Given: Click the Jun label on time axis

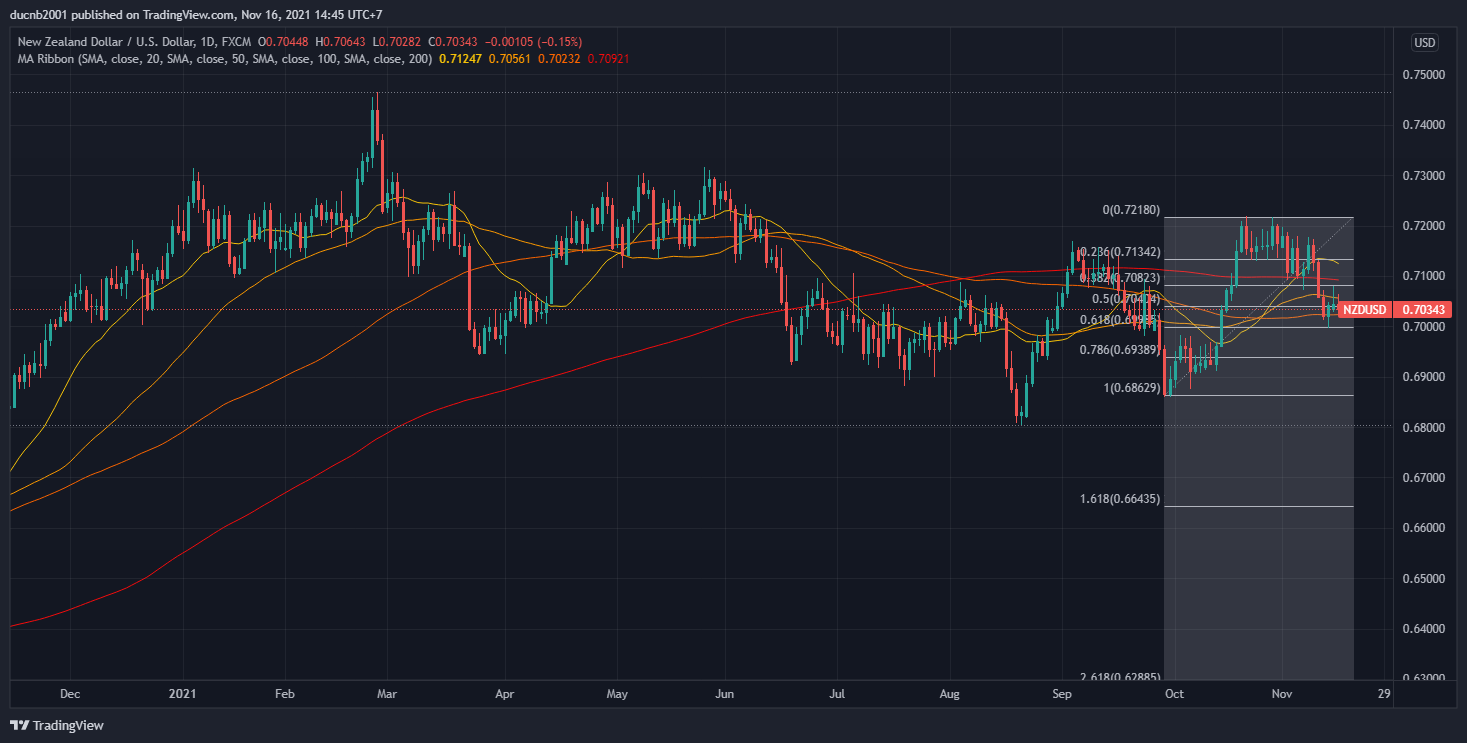Looking at the screenshot, I should coord(725,693).
